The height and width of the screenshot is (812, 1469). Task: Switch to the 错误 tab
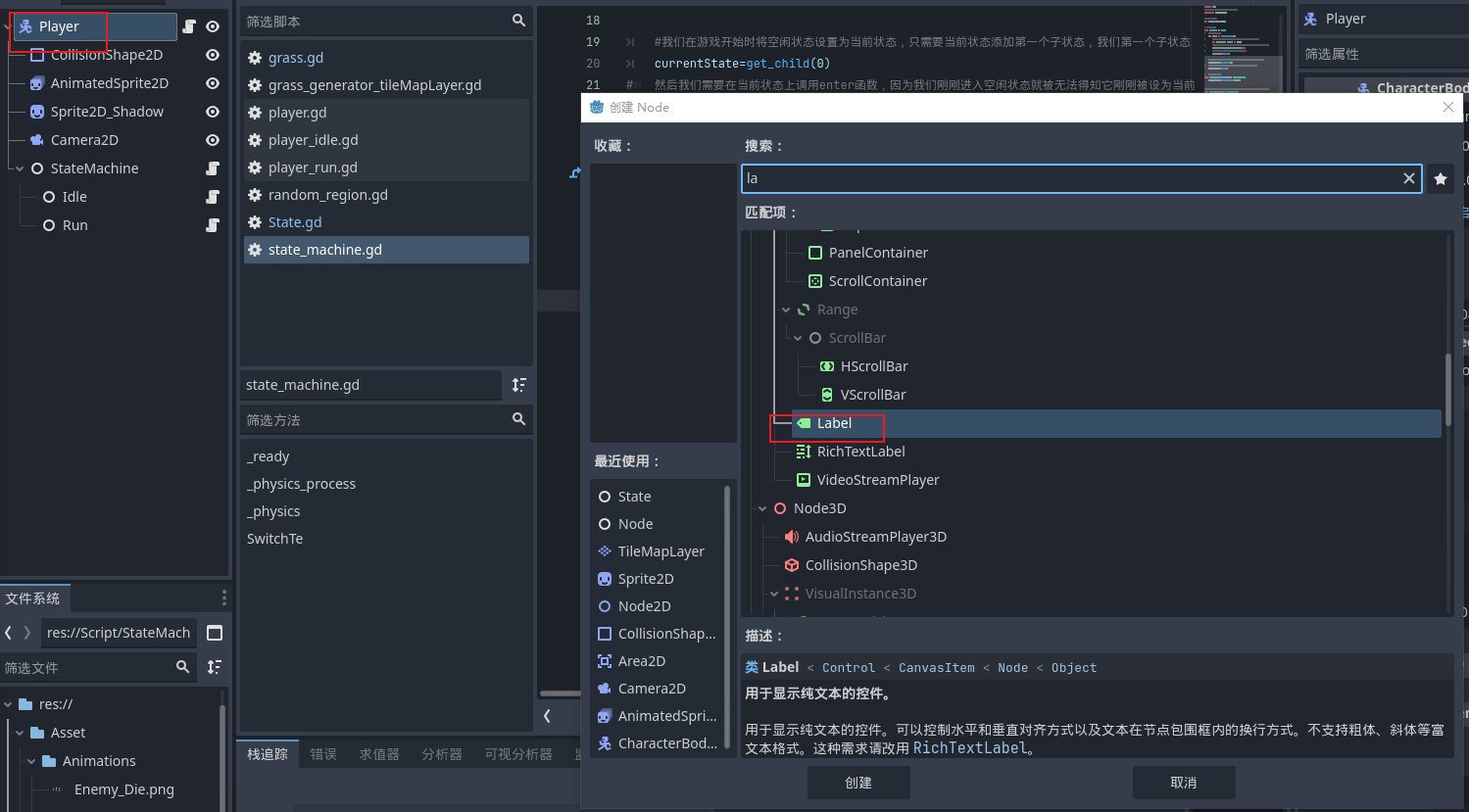pyautogui.click(x=323, y=754)
